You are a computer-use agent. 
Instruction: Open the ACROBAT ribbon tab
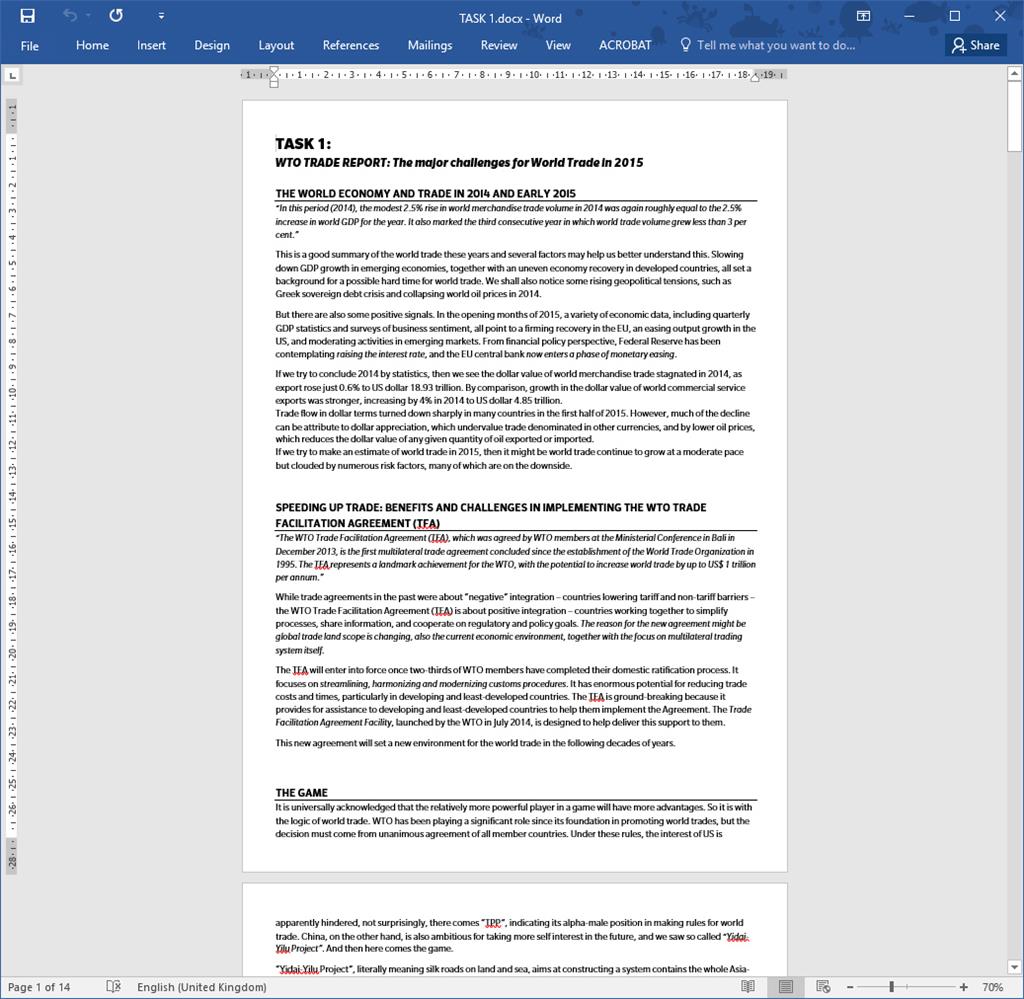625,46
